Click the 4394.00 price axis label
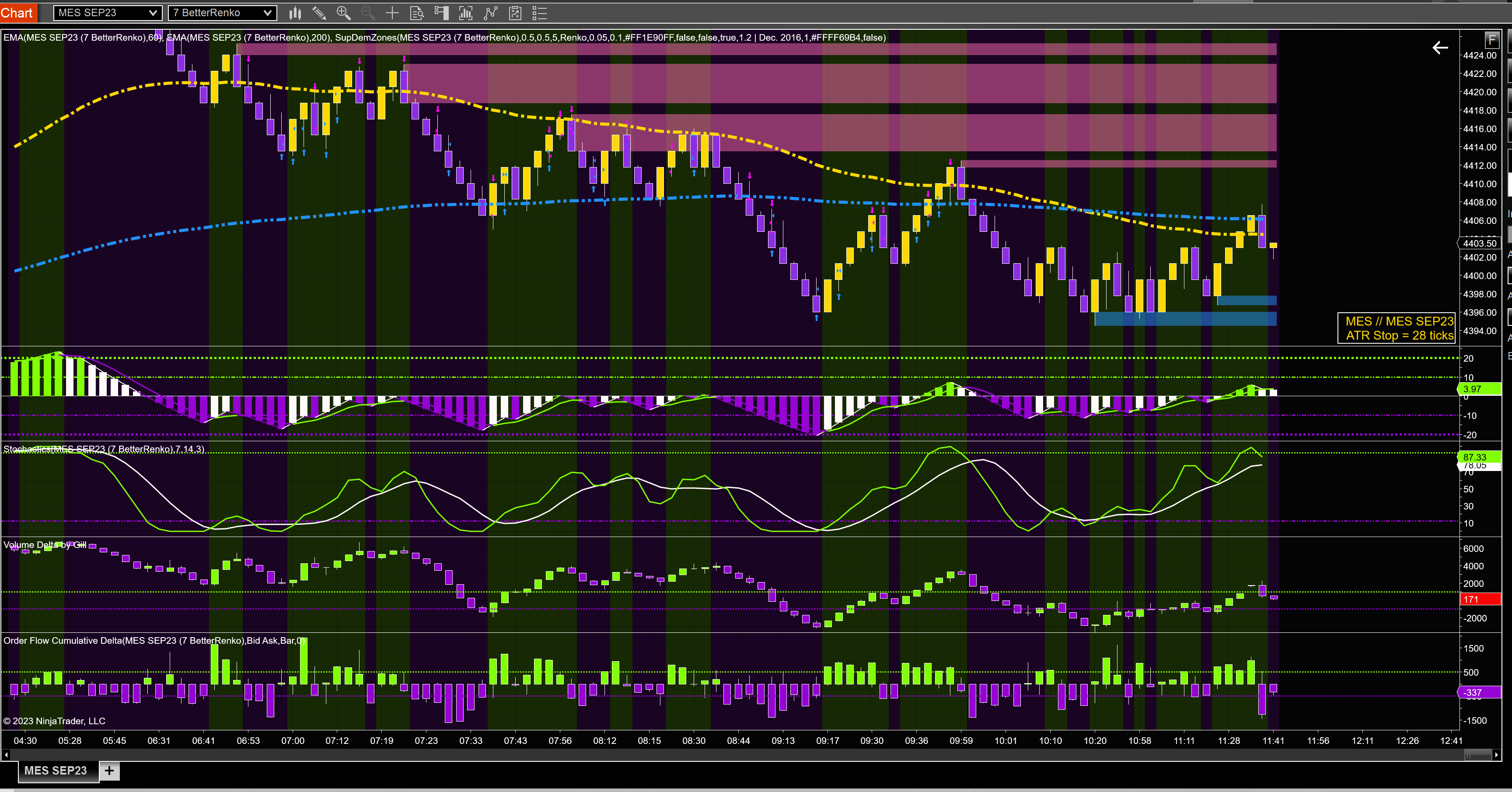Image resolution: width=1512 pixels, height=792 pixels. pyautogui.click(x=1479, y=331)
